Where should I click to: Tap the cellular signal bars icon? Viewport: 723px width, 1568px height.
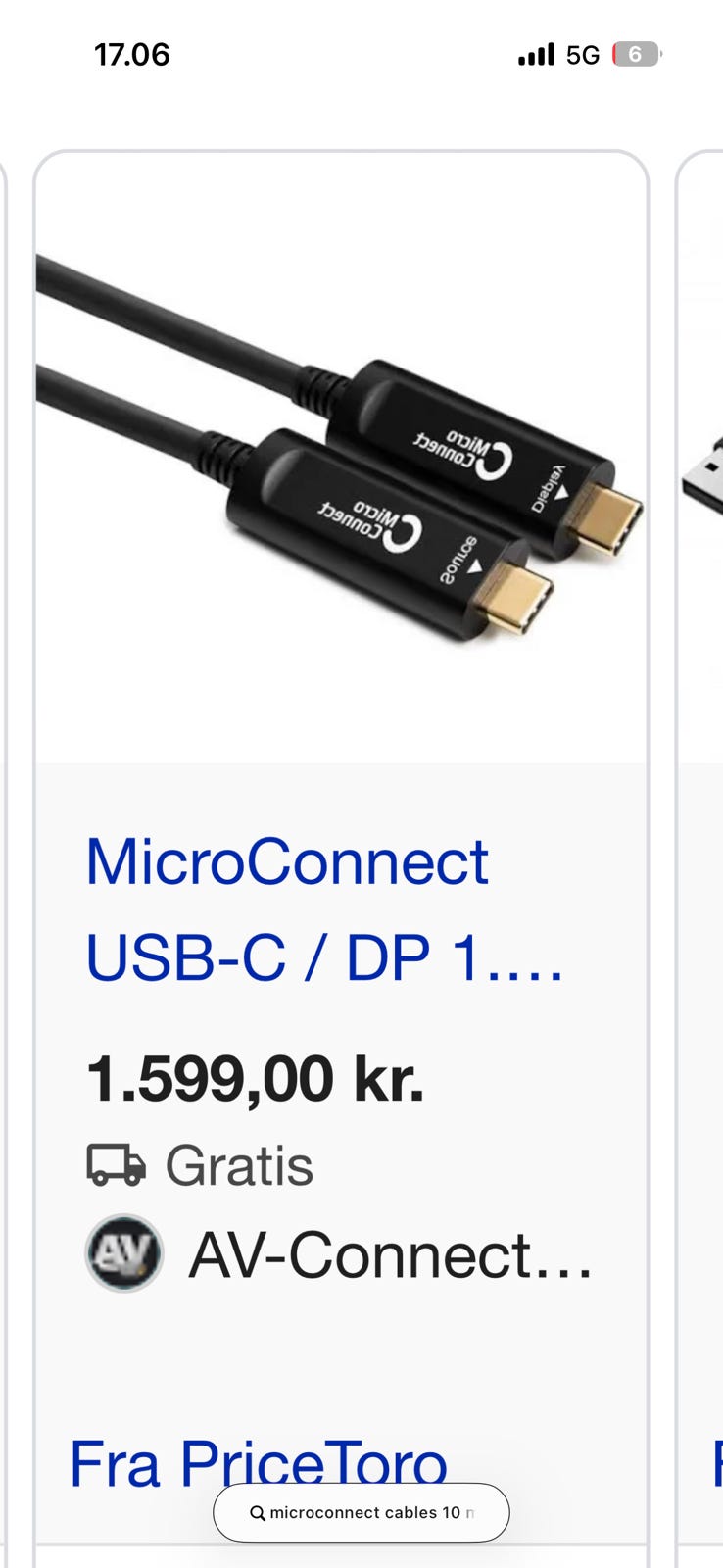pos(536,54)
